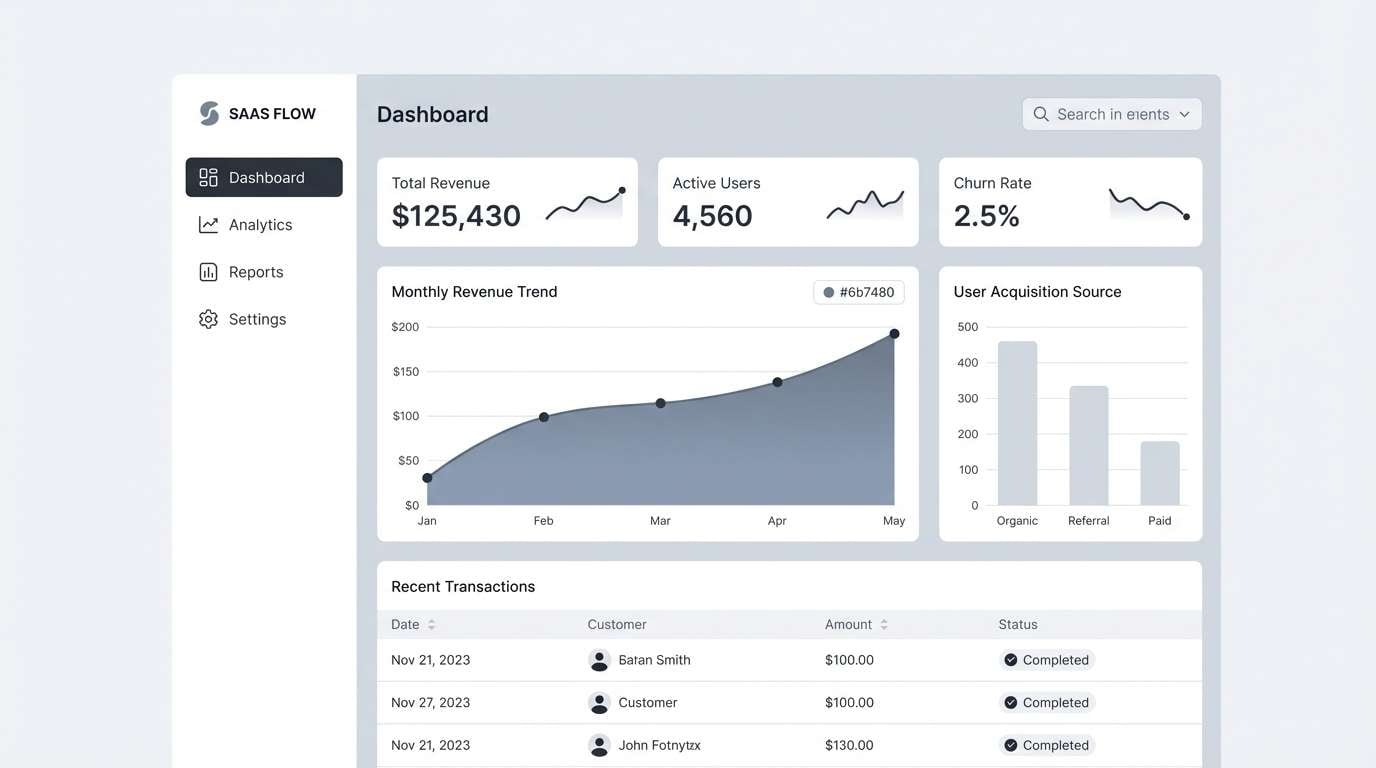Open Analytics via its chart-line icon
Viewport: 1376px width, 768px height.
(x=207, y=223)
